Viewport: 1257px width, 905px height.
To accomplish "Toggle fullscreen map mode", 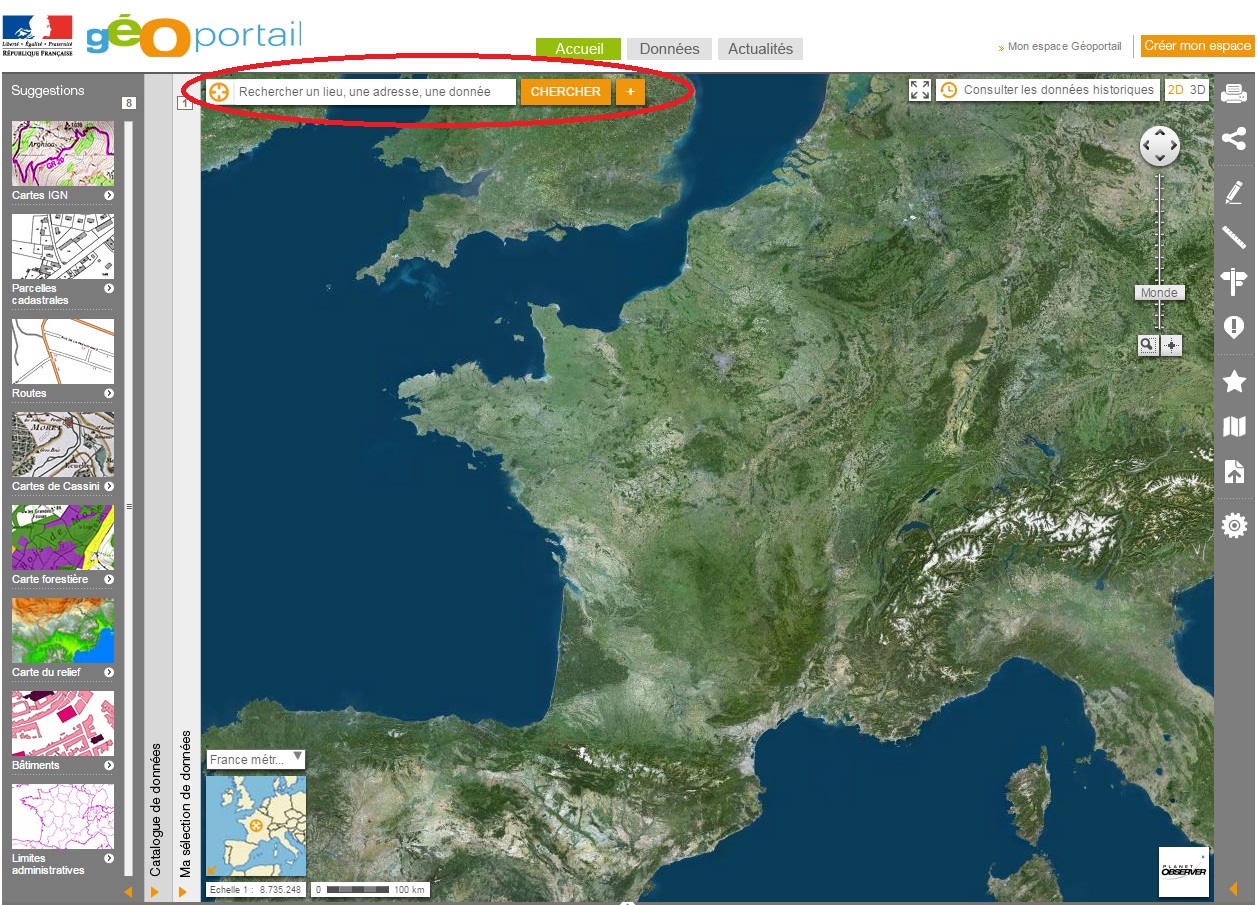I will [x=920, y=90].
